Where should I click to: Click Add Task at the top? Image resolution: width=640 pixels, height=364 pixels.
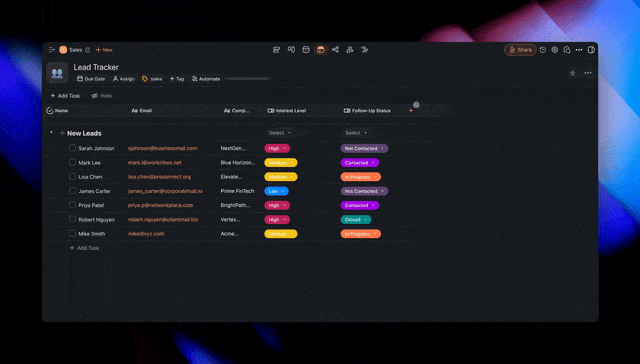point(65,96)
